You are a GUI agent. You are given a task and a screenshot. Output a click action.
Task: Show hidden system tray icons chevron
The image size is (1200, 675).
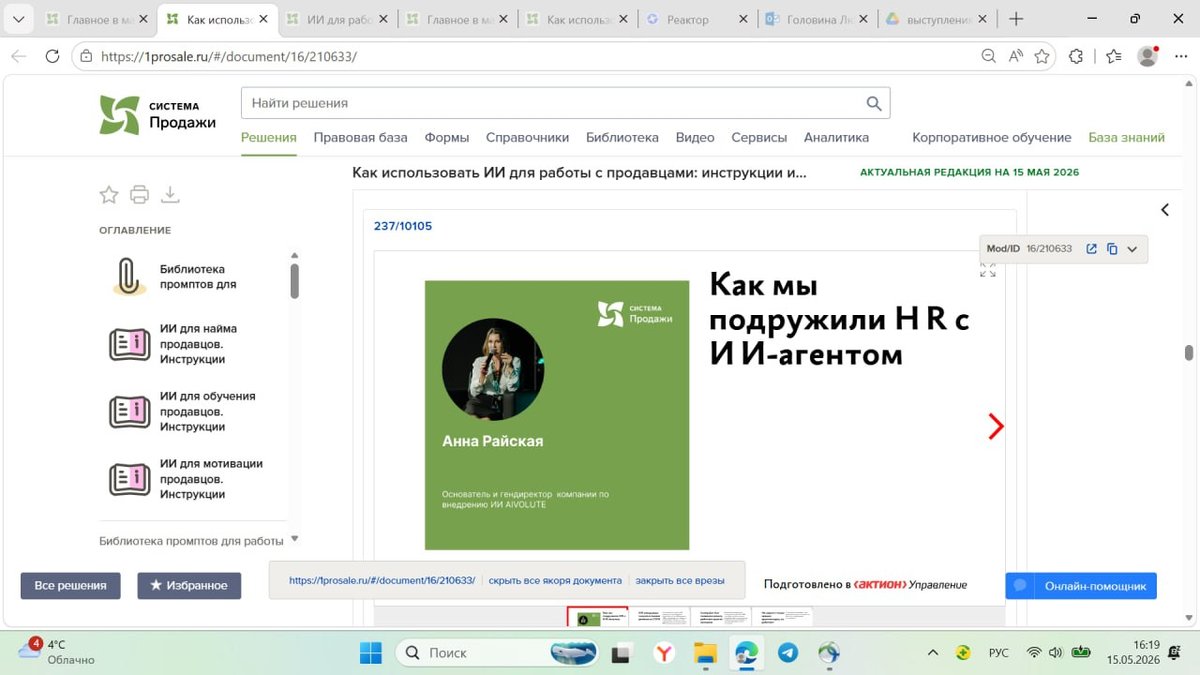pos(932,653)
